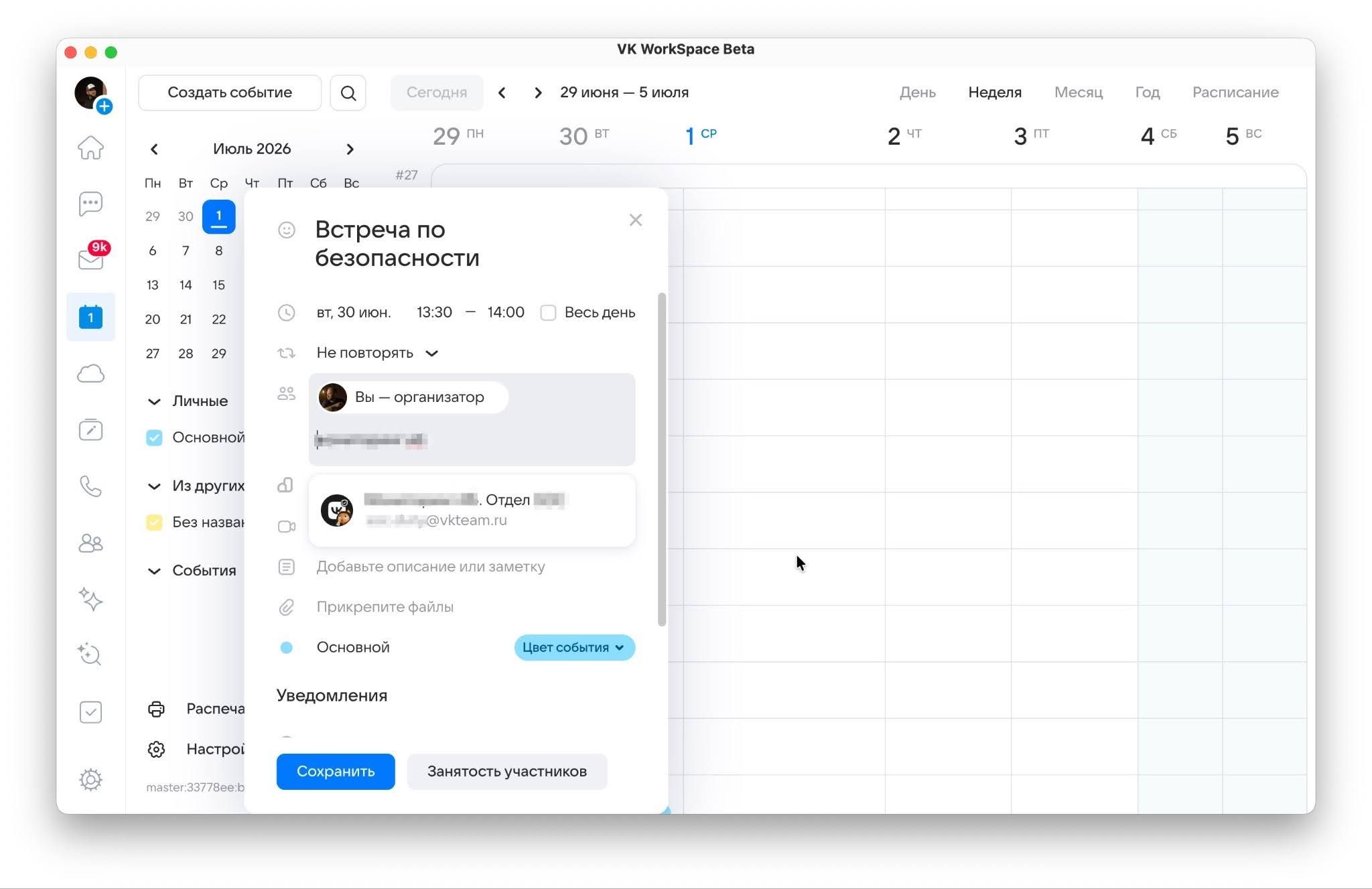This screenshot has height=889, width=1372.
Task: Open the Calendar sidebar icon
Action: coord(90,317)
